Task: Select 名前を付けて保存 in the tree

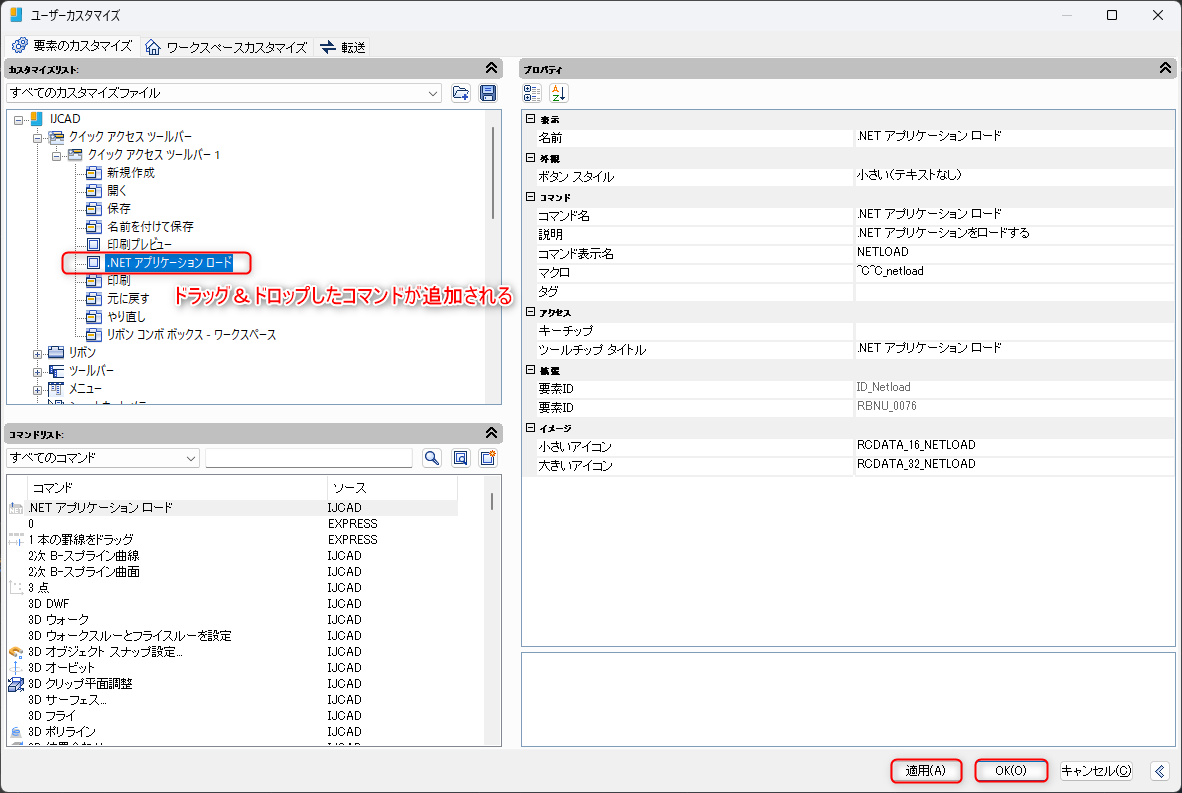Action: click(x=150, y=226)
